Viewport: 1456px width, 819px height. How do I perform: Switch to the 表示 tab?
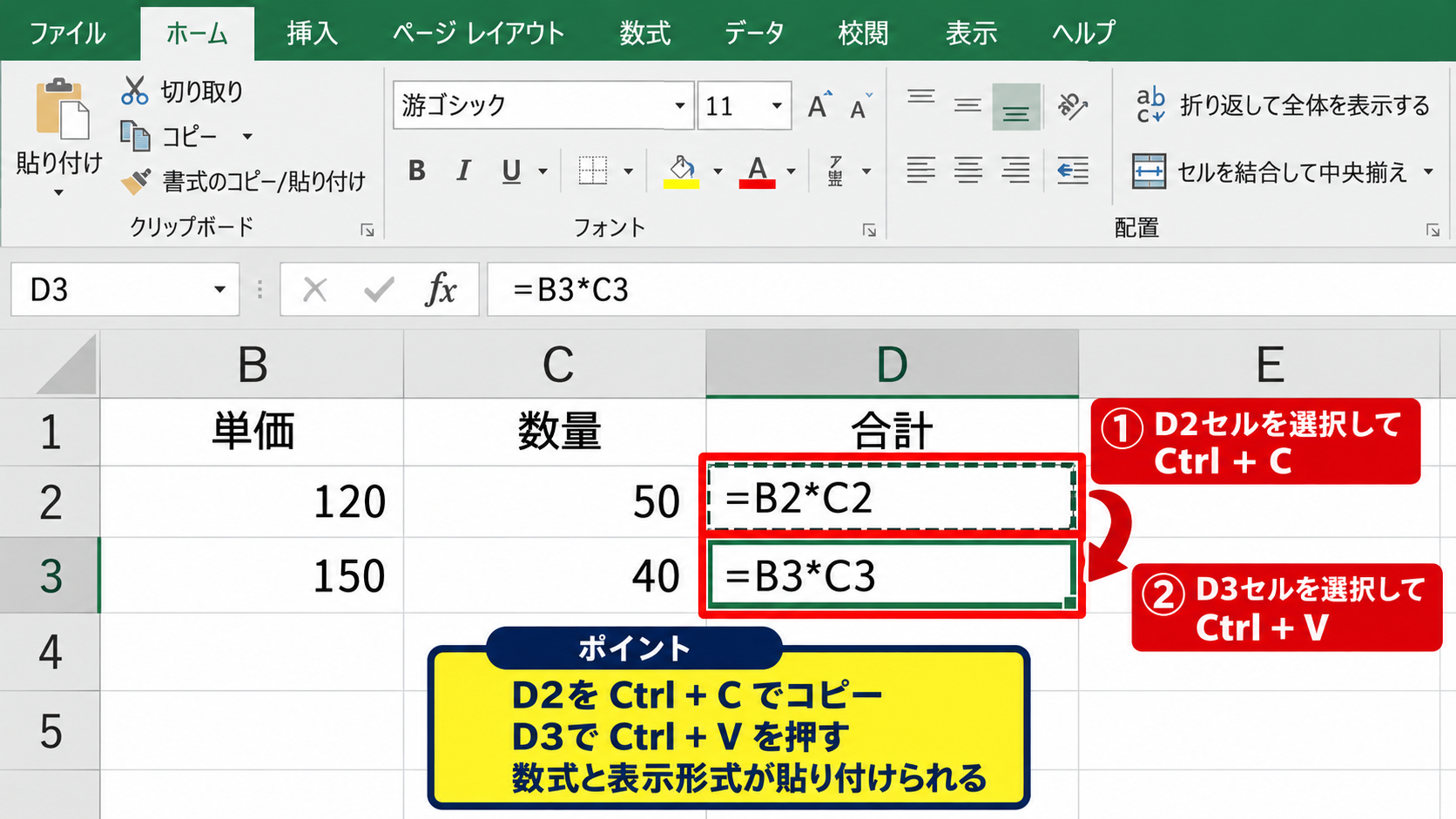click(x=971, y=33)
